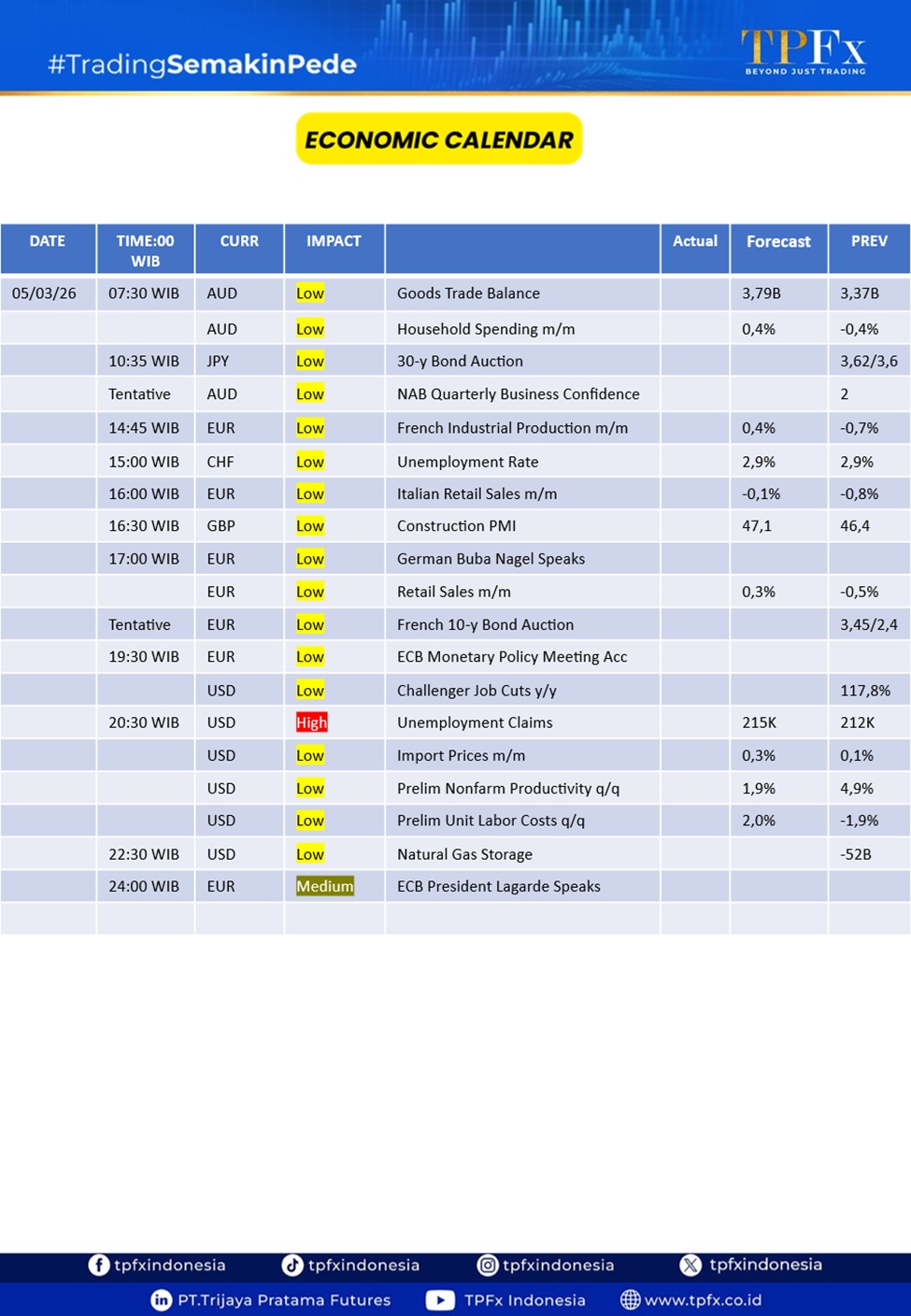
Task: Select the red High impact label
Action: [311, 722]
